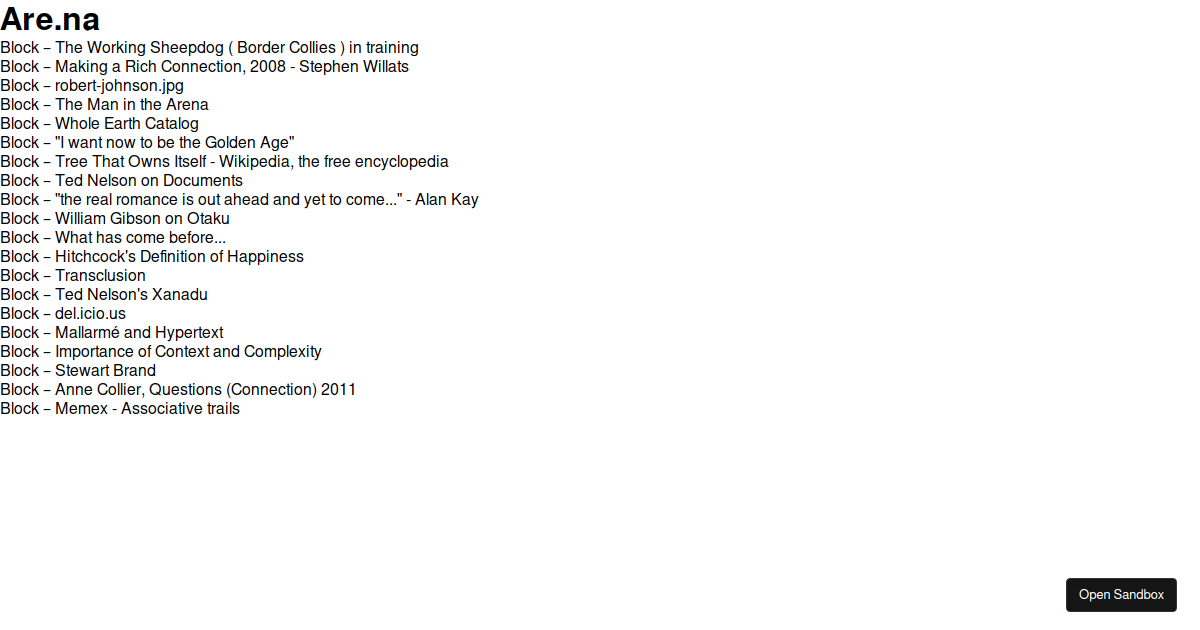Select the Are.na page heading

pos(50,19)
